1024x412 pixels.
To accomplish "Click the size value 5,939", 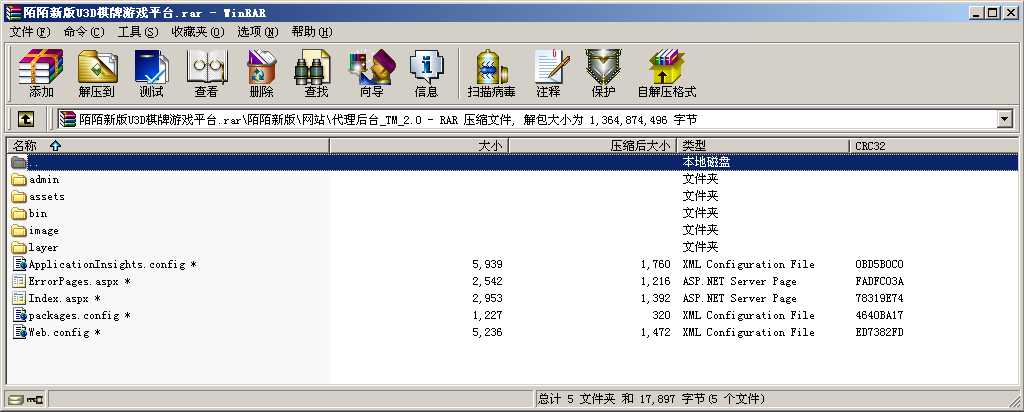I will point(487,264).
